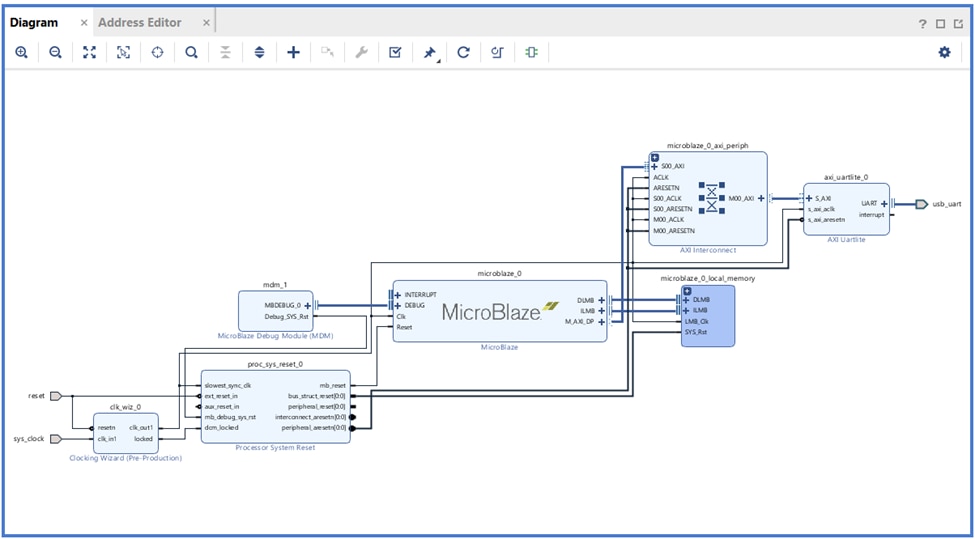
Task: Click the Zoom Fit icon
Action: coord(90,53)
